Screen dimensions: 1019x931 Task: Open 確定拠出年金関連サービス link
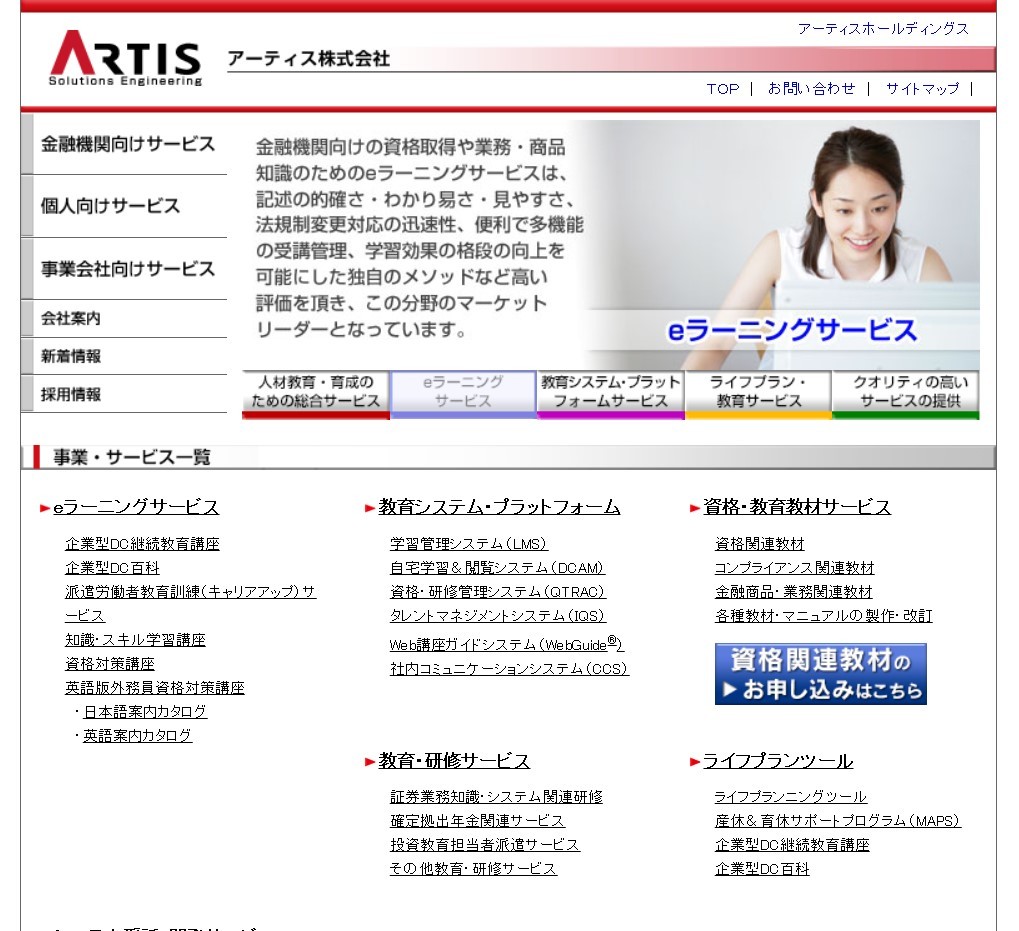[478, 821]
